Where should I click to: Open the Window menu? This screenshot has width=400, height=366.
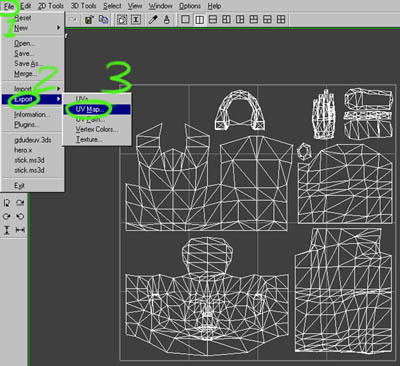160,6
